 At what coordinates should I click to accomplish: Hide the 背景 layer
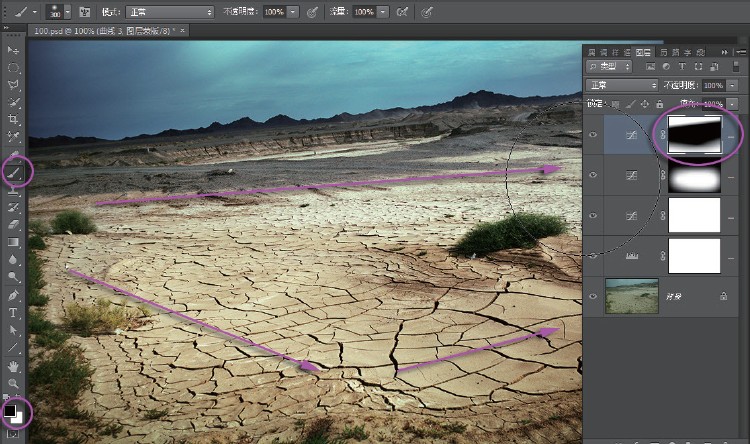click(x=593, y=296)
